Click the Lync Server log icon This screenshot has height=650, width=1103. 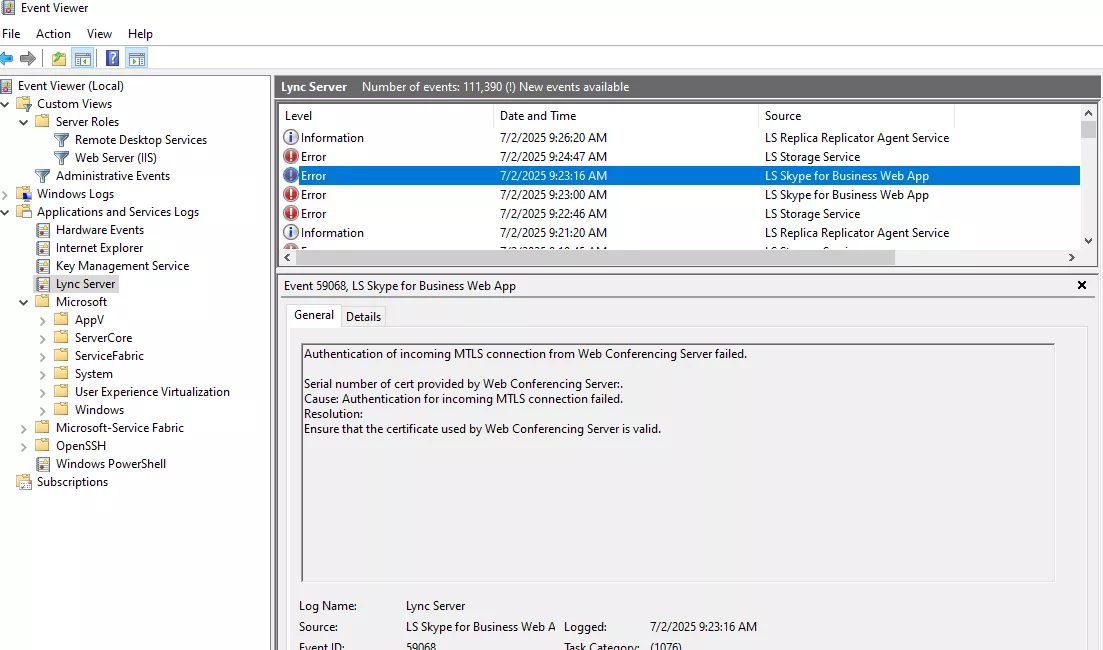tap(44, 284)
